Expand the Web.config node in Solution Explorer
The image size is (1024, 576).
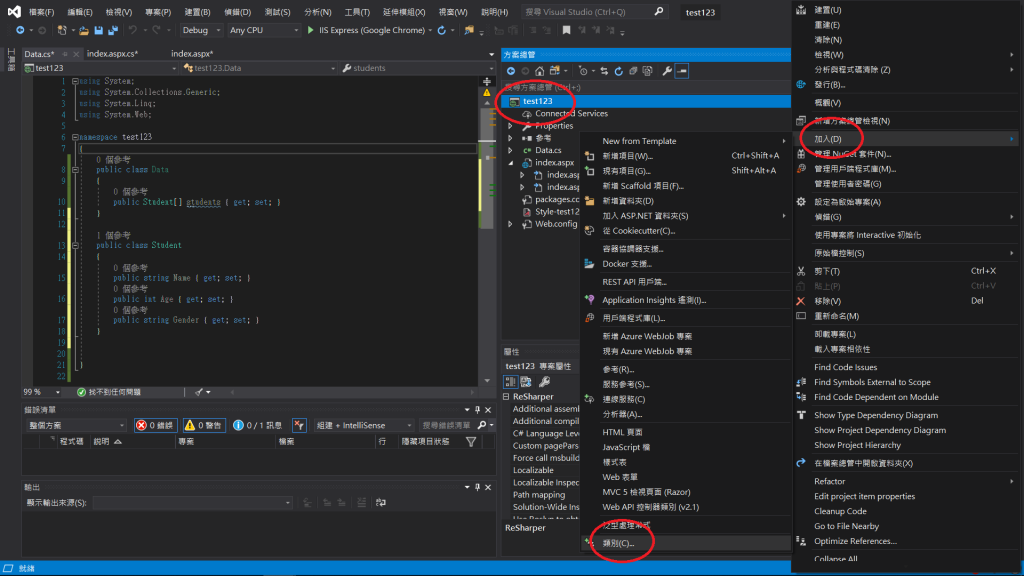[x=511, y=224]
